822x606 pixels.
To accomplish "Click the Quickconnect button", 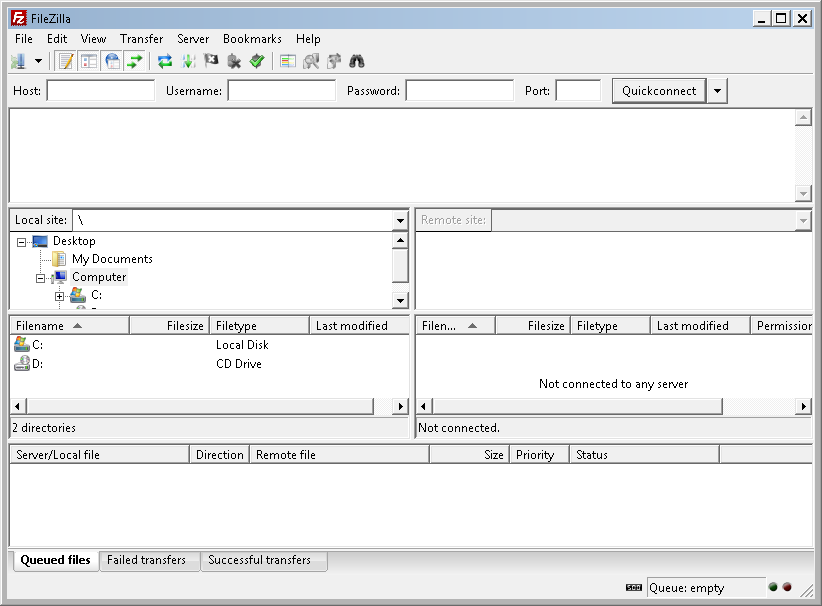I will point(658,91).
